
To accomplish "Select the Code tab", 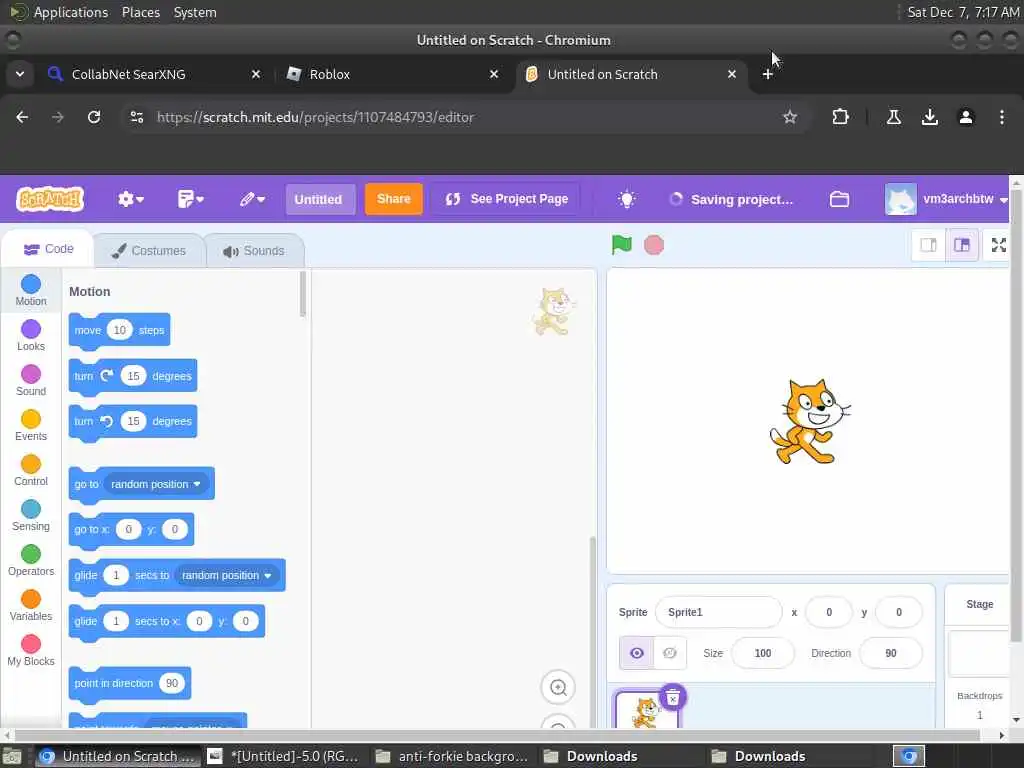I will coord(48,249).
